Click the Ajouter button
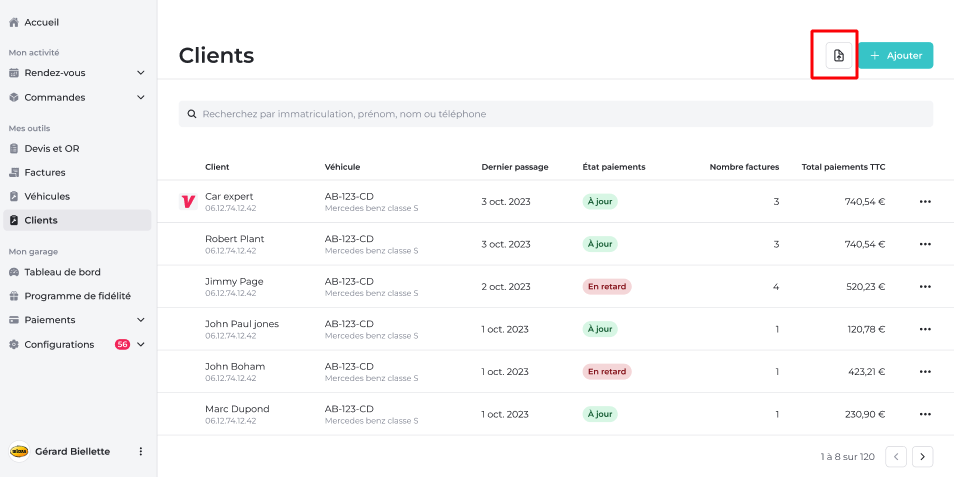 (895, 56)
